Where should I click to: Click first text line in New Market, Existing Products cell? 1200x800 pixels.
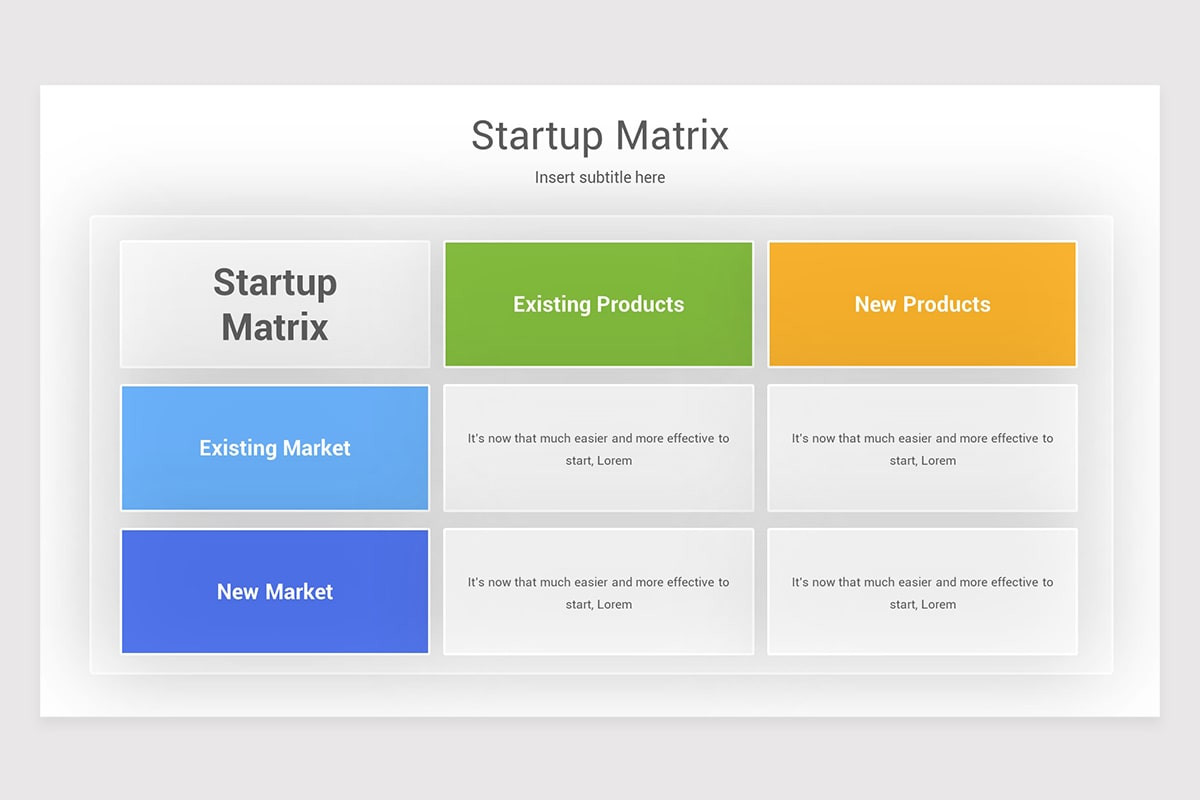pyautogui.click(x=599, y=582)
